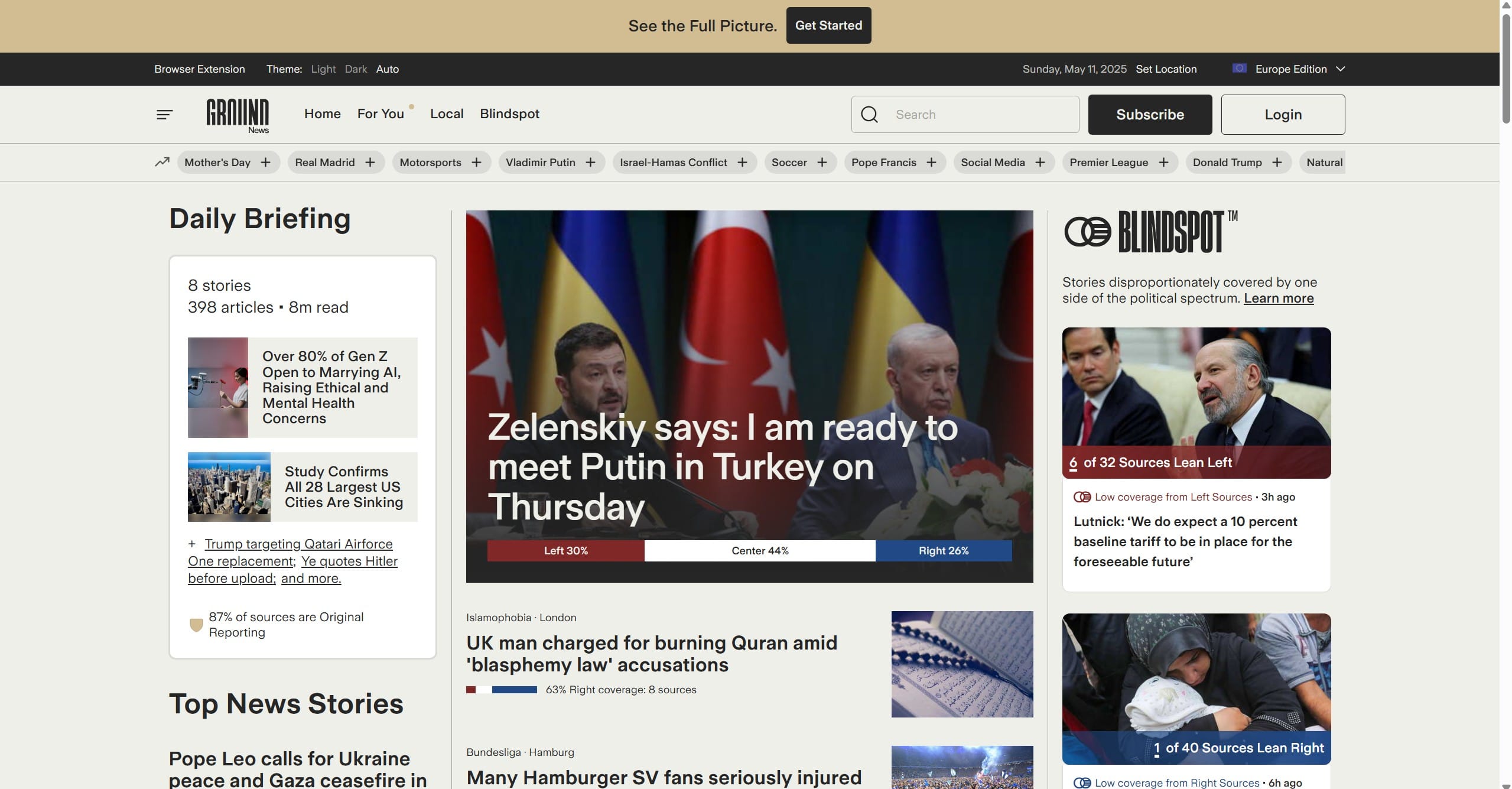Click the Get Started button
This screenshot has height=789, width=1512.
[x=828, y=25]
